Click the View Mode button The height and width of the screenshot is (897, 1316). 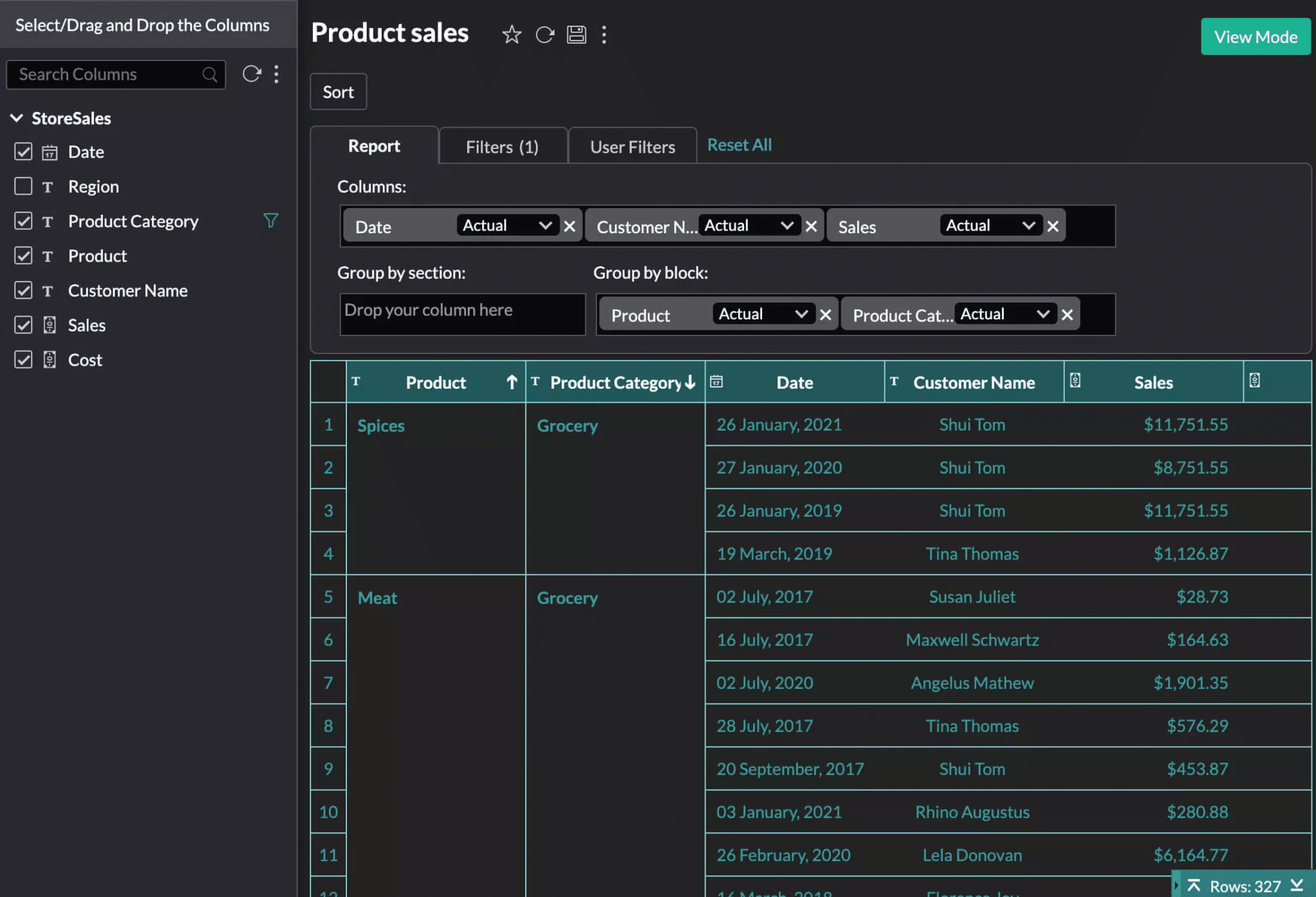coord(1256,37)
